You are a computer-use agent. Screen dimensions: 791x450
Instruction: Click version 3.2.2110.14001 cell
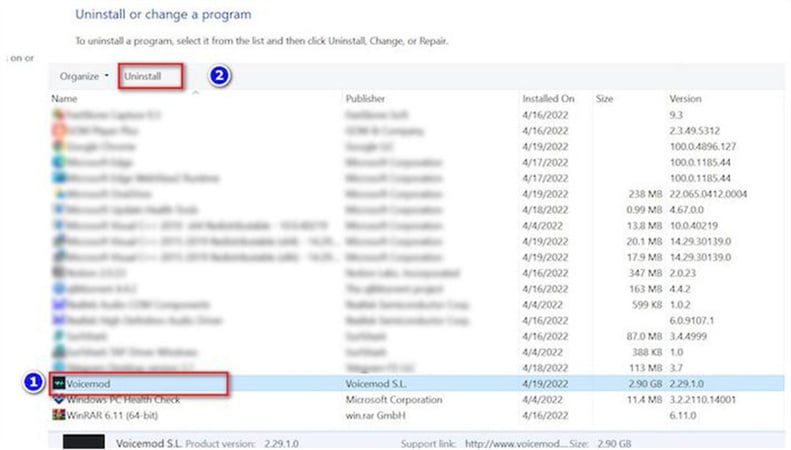705,400
